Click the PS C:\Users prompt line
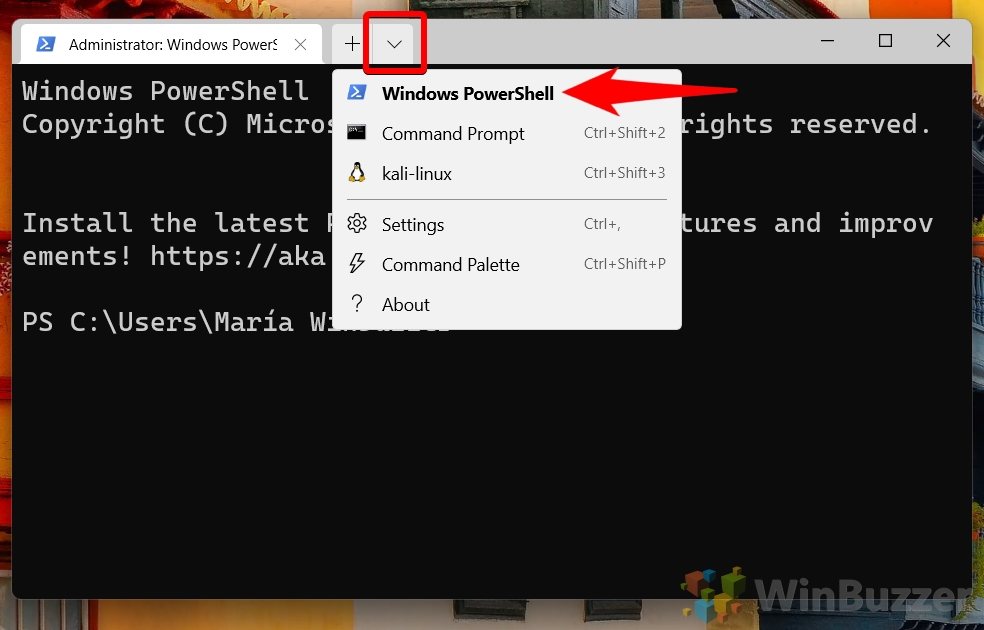The width and height of the screenshot is (984, 630). pos(177,323)
